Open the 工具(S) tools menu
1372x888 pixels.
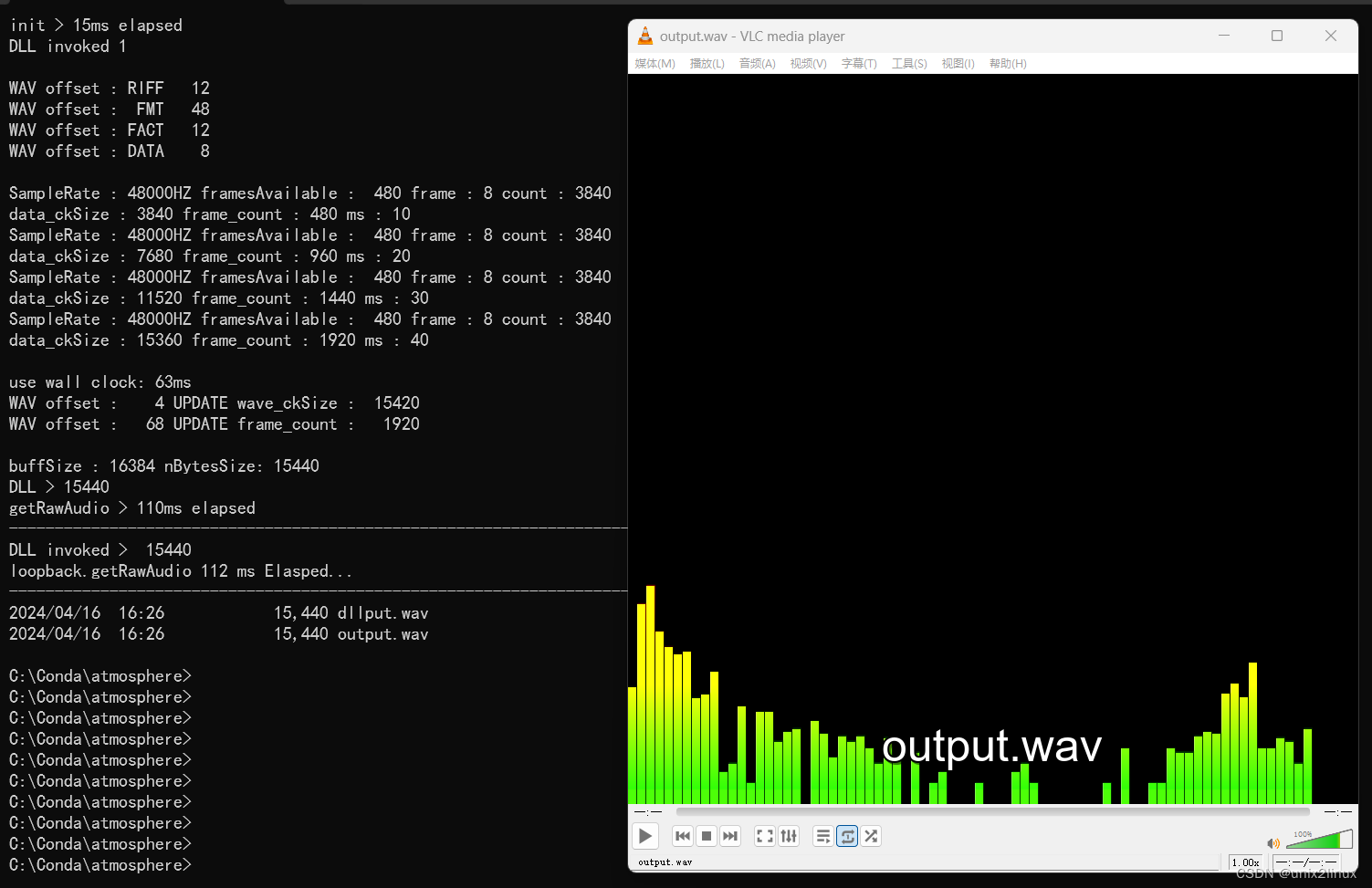[x=909, y=63]
